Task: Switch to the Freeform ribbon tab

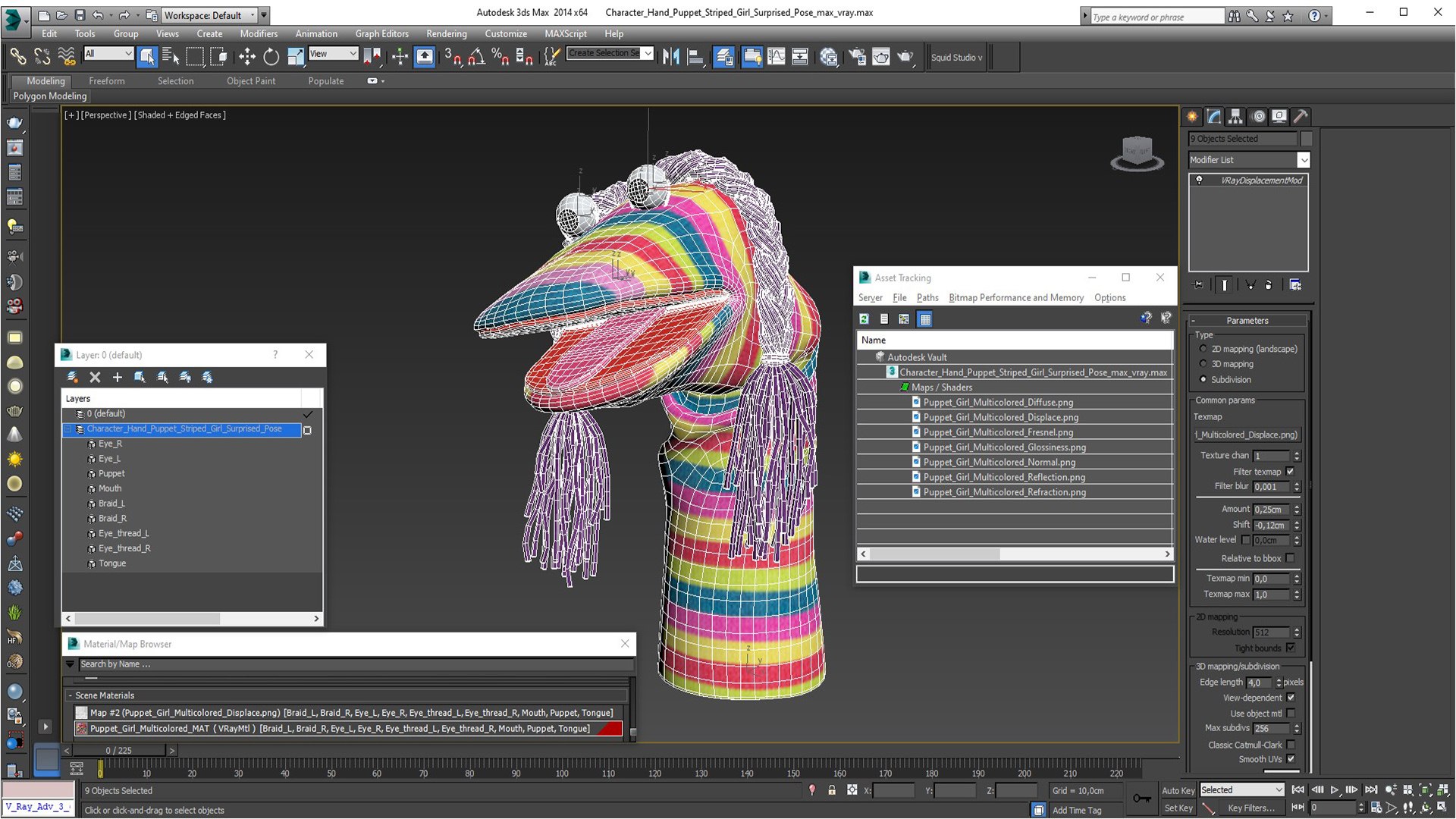Action: pyautogui.click(x=106, y=81)
